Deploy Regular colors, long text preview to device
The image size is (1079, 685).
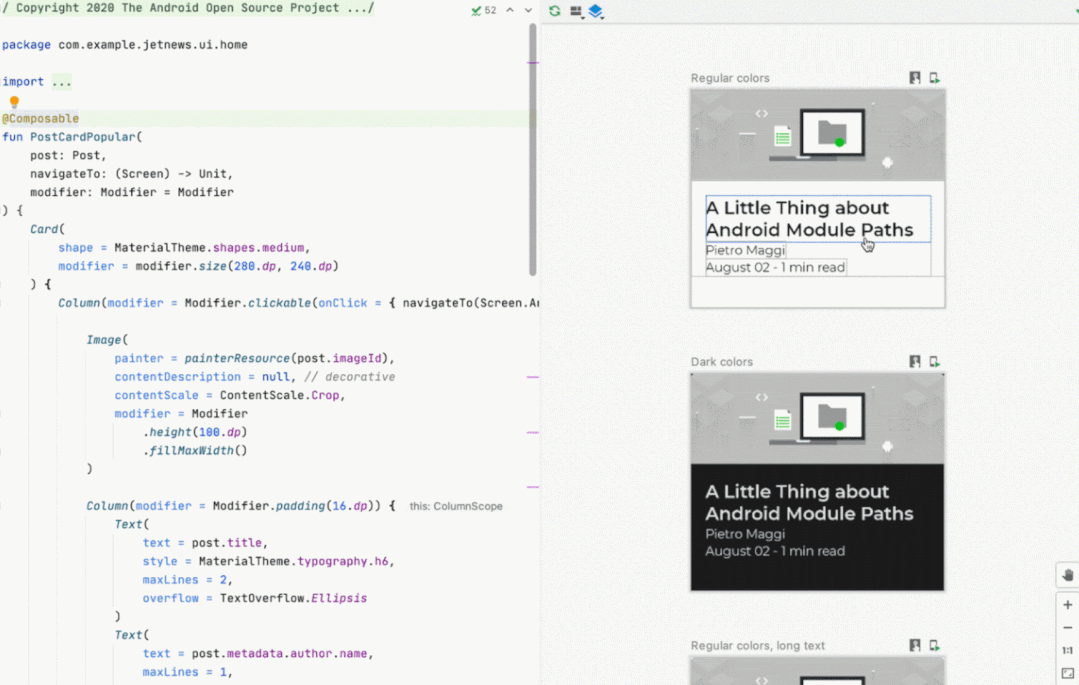click(x=934, y=645)
